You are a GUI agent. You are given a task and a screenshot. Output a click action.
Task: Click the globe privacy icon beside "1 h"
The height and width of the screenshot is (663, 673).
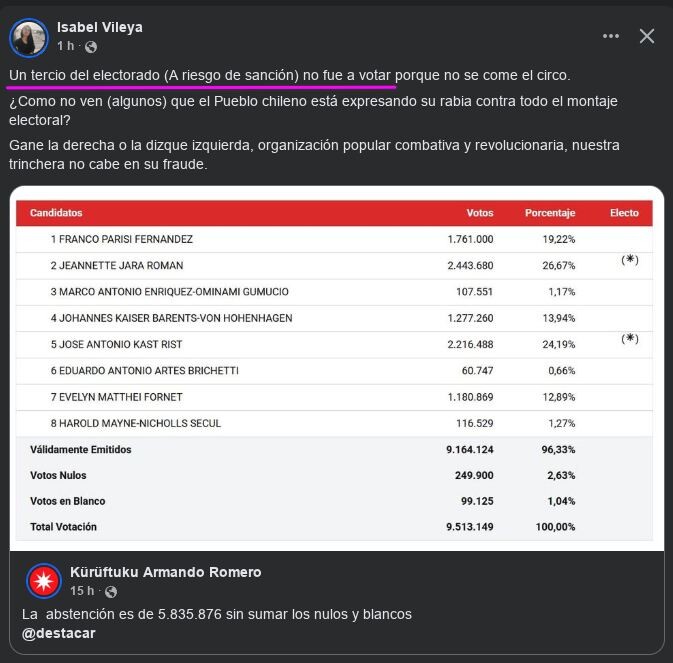pyautogui.click(x=91, y=46)
